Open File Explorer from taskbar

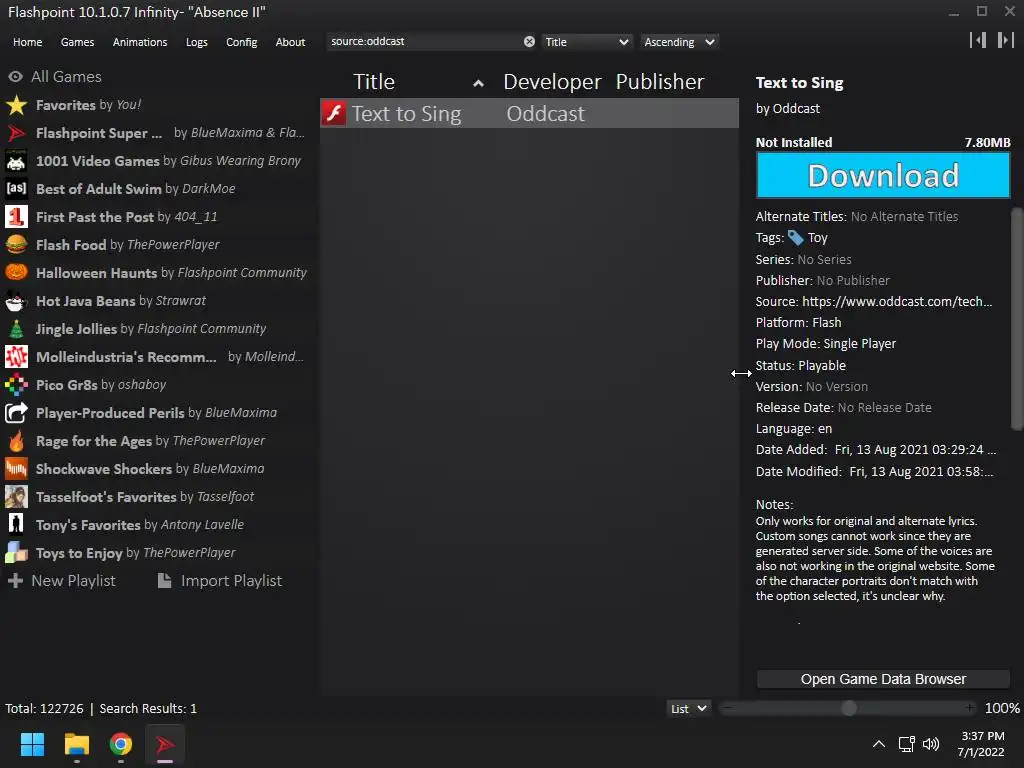coord(76,744)
